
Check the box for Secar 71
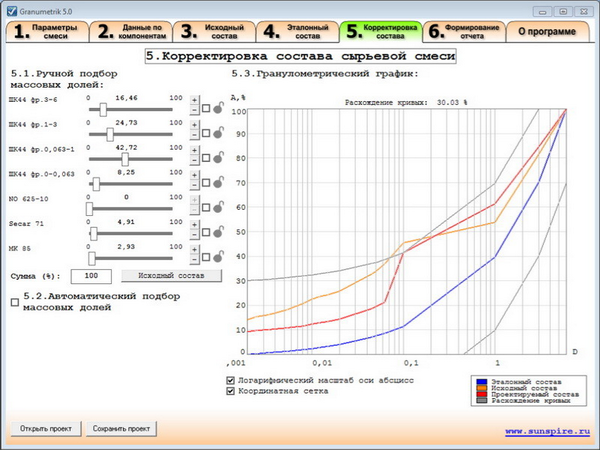[206, 232]
